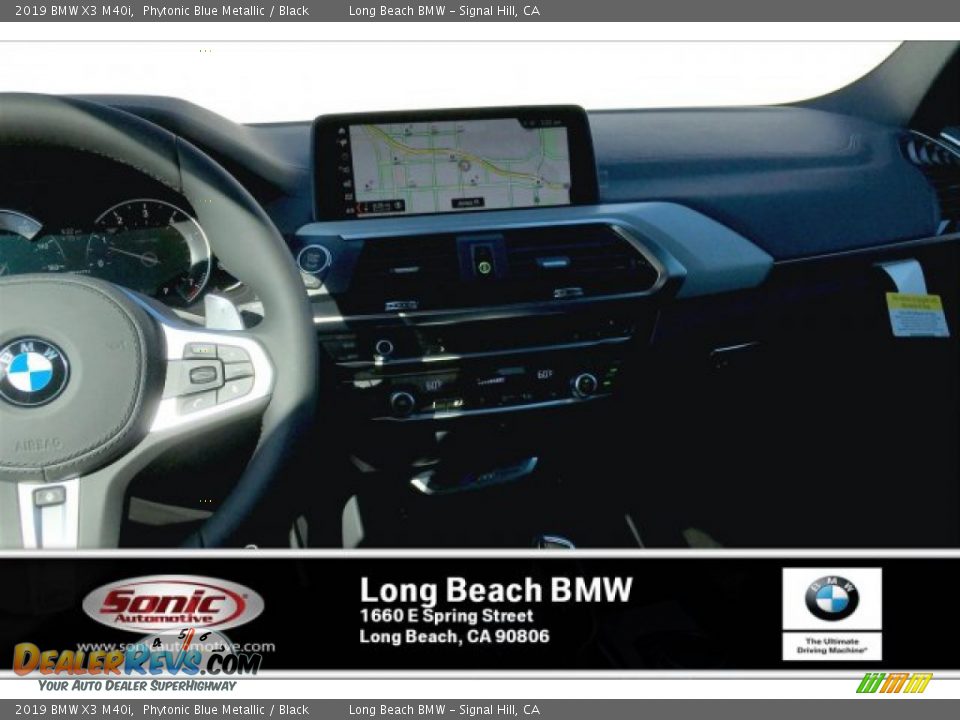Viewport: 960px width, 720px height.
Task: Click the BMW roundel on the steering wheel
Action: tap(32, 371)
